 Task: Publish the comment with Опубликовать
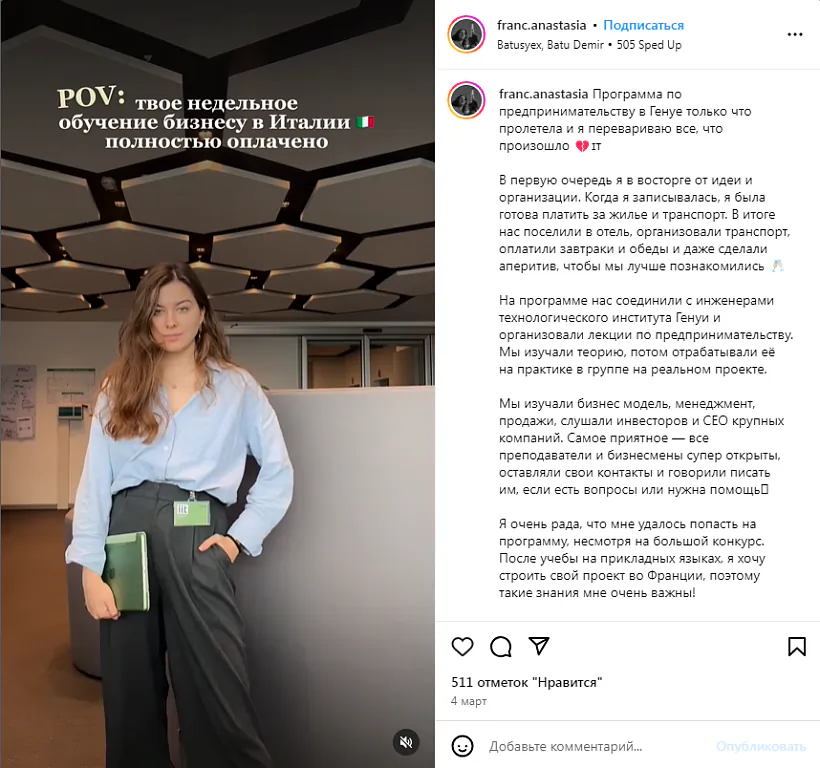click(x=761, y=747)
